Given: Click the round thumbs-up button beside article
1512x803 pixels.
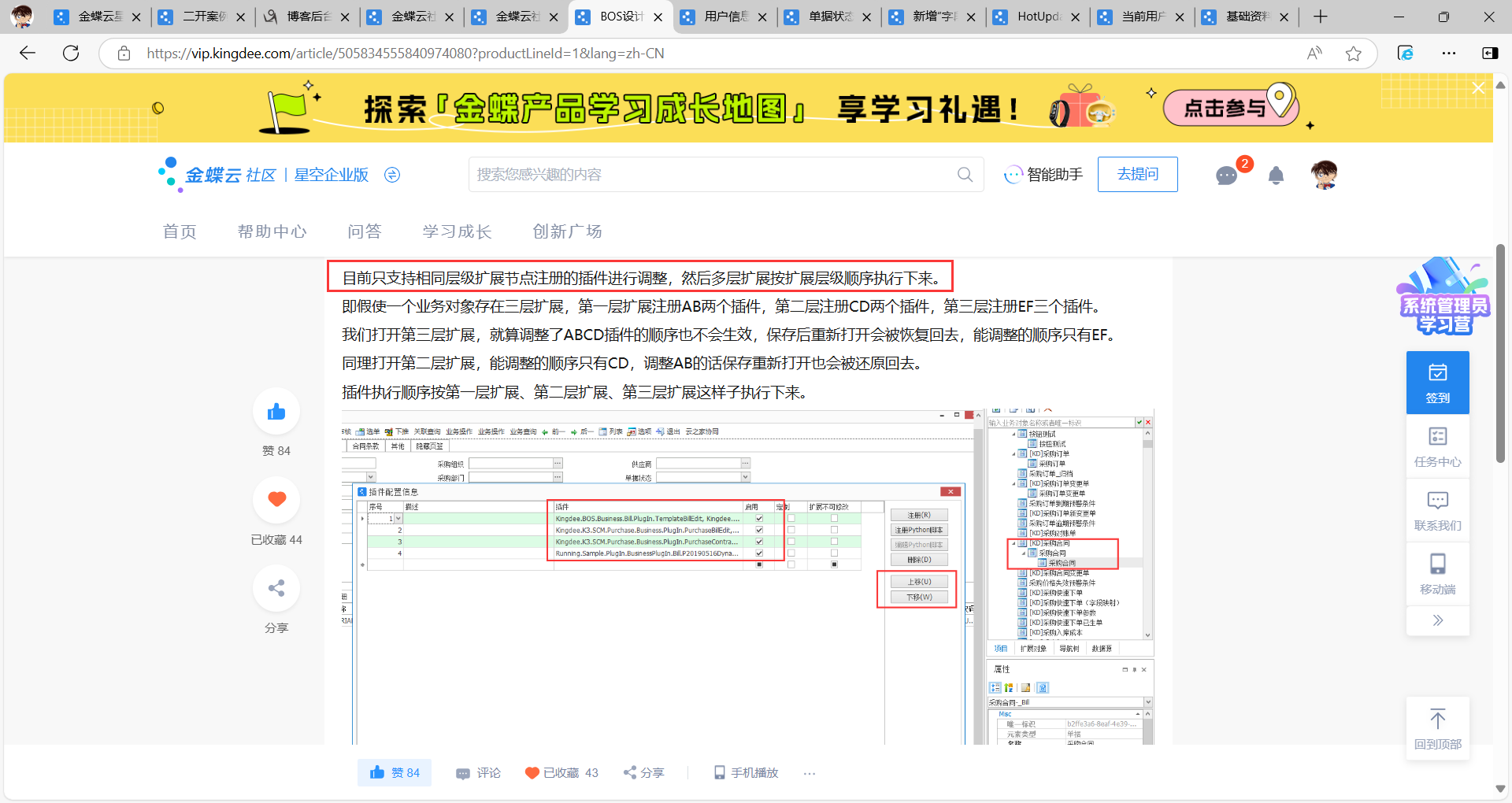Looking at the screenshot, I should click(276, 411).
